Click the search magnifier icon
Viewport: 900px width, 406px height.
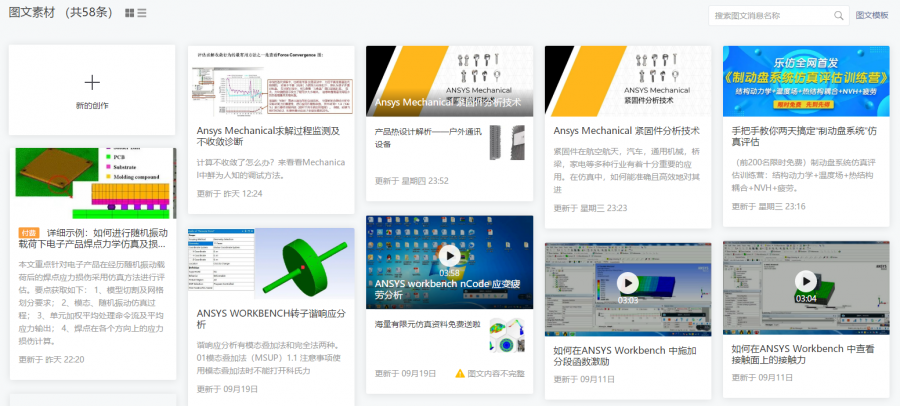(839, 16)
